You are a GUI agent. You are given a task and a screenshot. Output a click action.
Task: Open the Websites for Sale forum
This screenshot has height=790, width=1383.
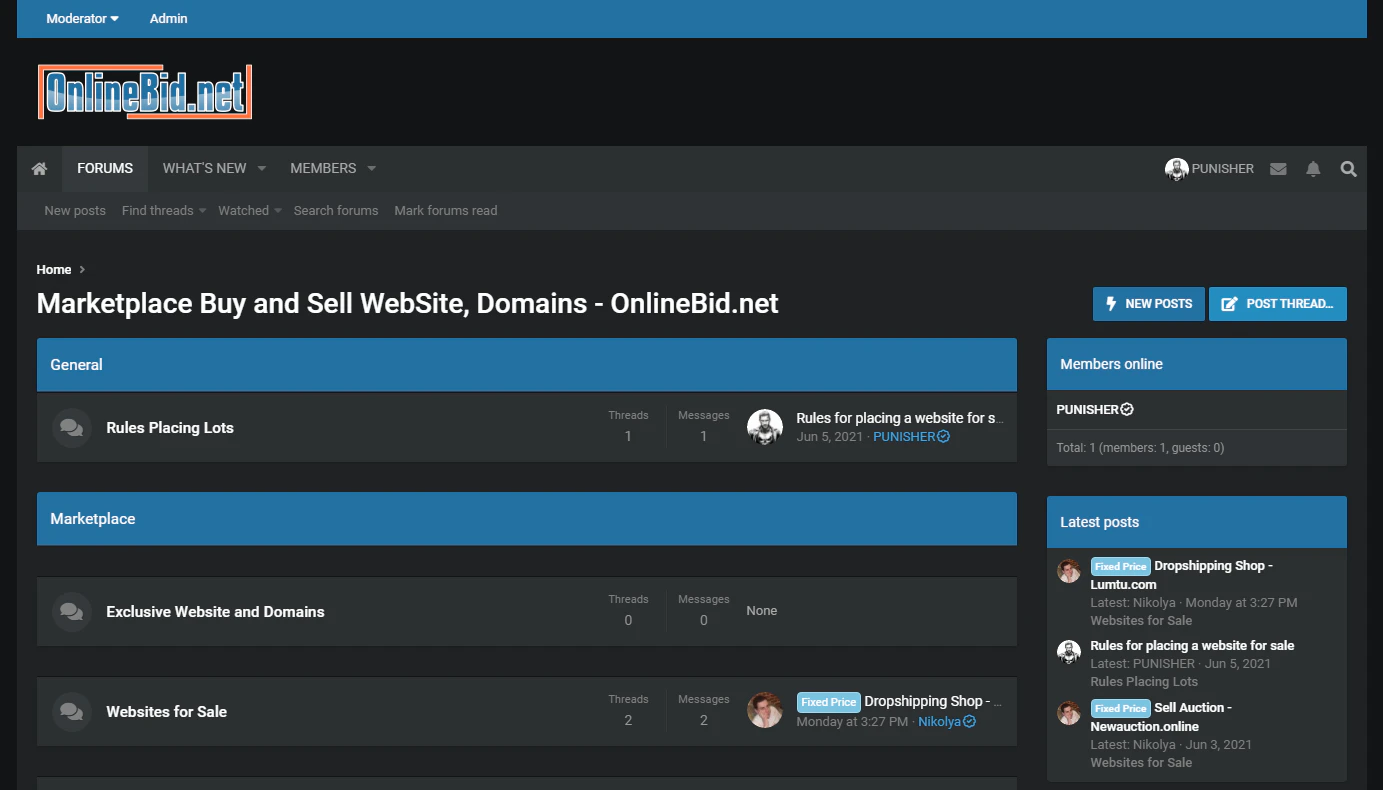[x=167, y=712]
